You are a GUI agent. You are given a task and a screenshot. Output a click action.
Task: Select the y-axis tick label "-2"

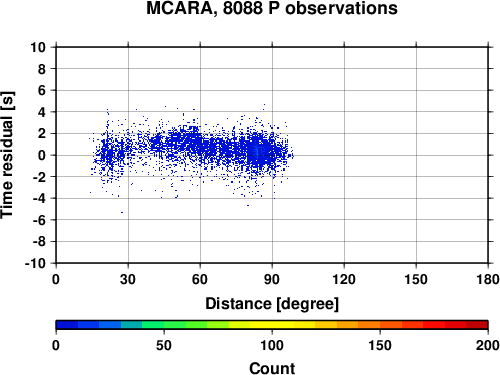click(39, 177)
